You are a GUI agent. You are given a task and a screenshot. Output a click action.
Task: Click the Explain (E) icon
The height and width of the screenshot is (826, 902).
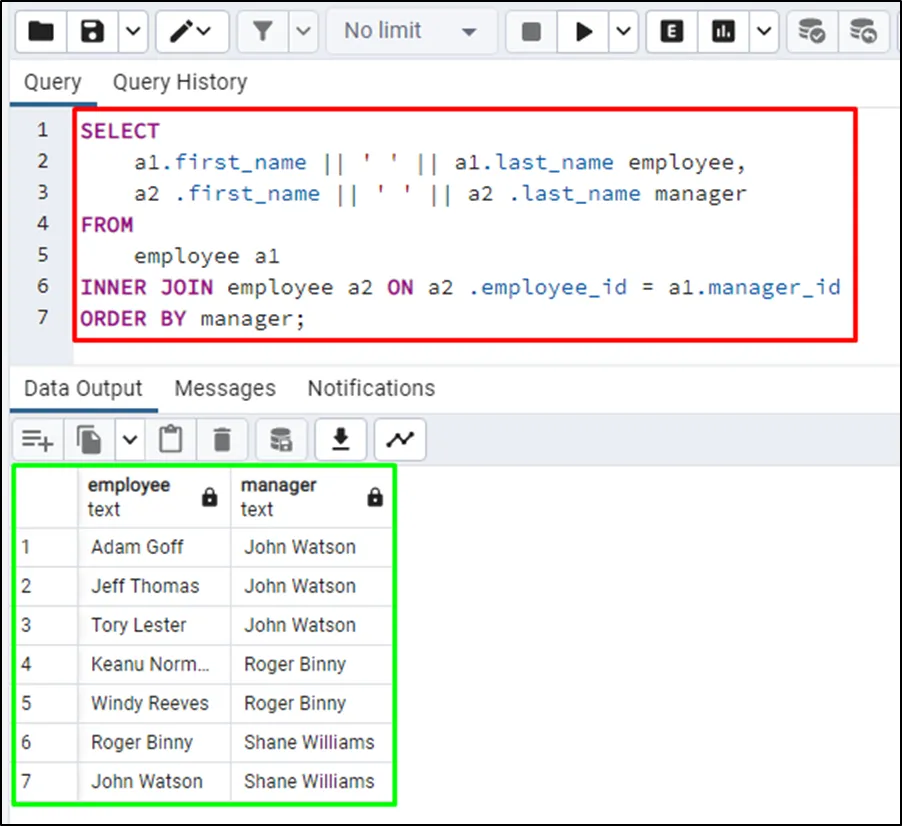pos(673,32)
